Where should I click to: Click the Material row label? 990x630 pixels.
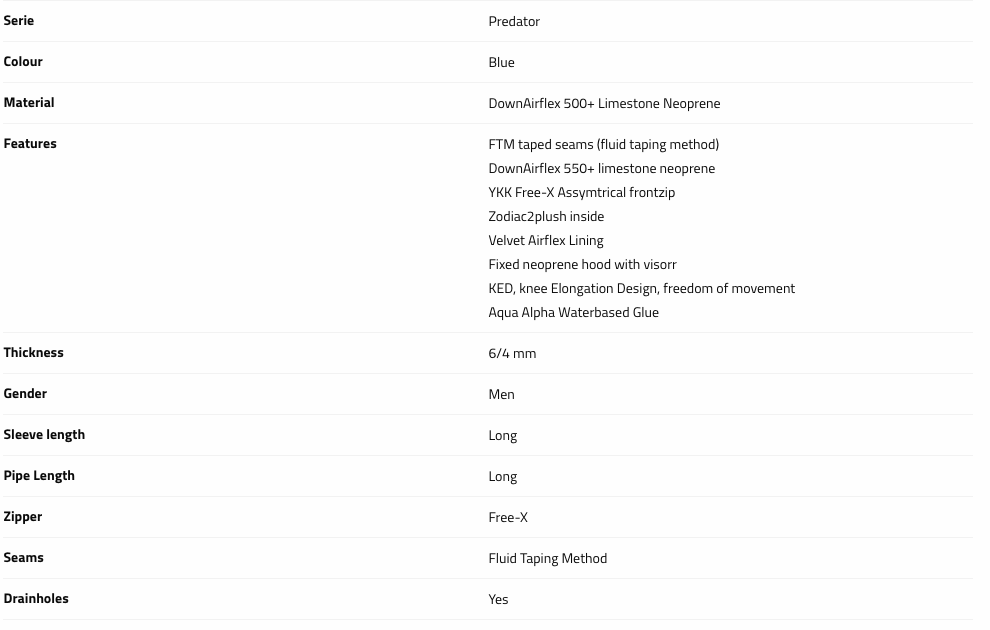29,102
